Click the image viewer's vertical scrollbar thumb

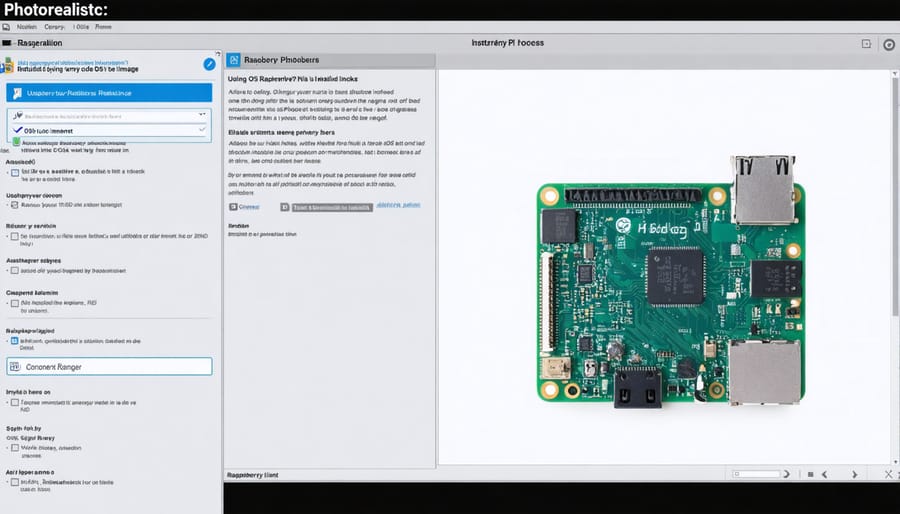(x=895, y=195)
